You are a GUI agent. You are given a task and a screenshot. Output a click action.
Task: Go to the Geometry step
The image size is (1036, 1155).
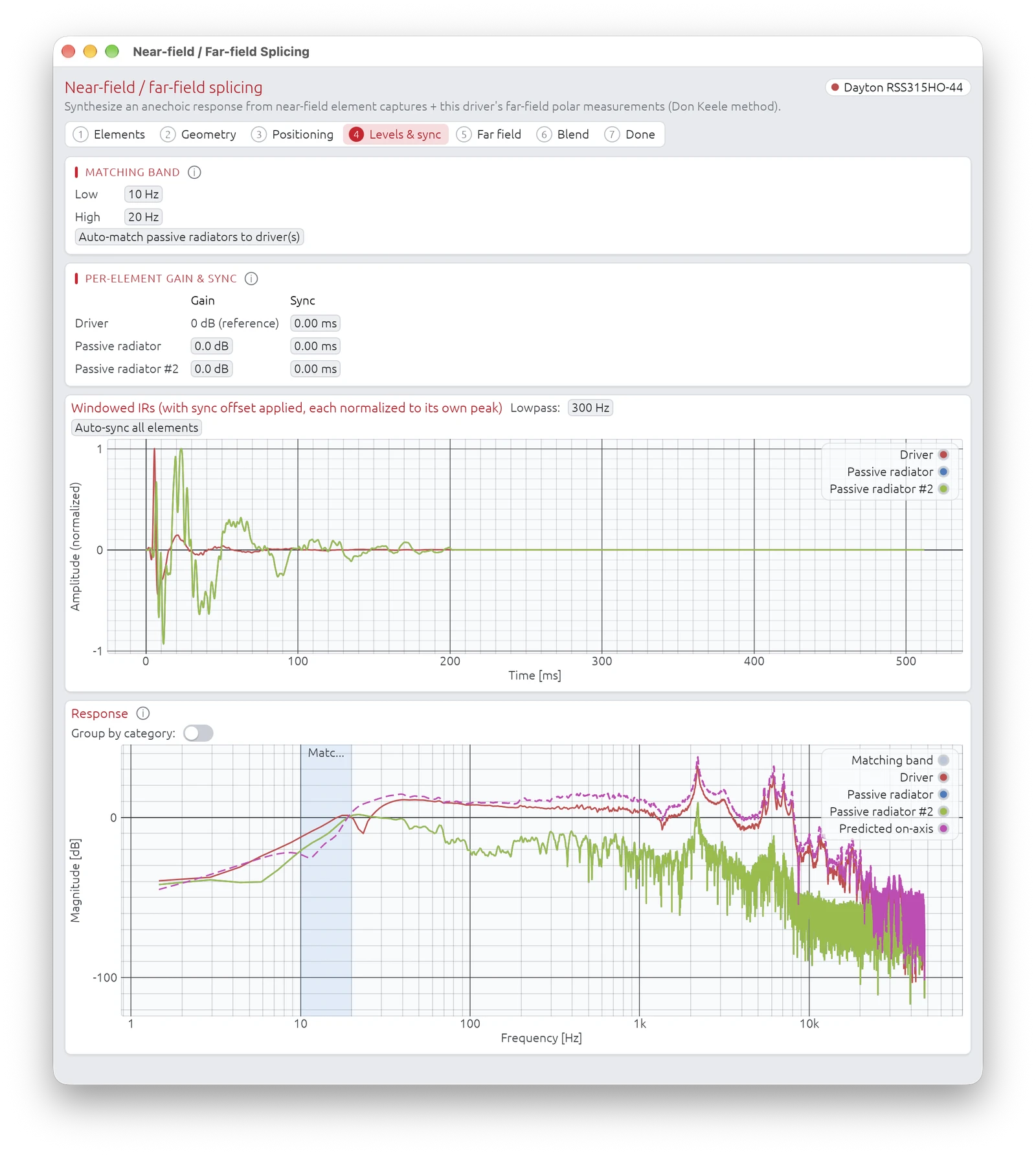point(198,134)
